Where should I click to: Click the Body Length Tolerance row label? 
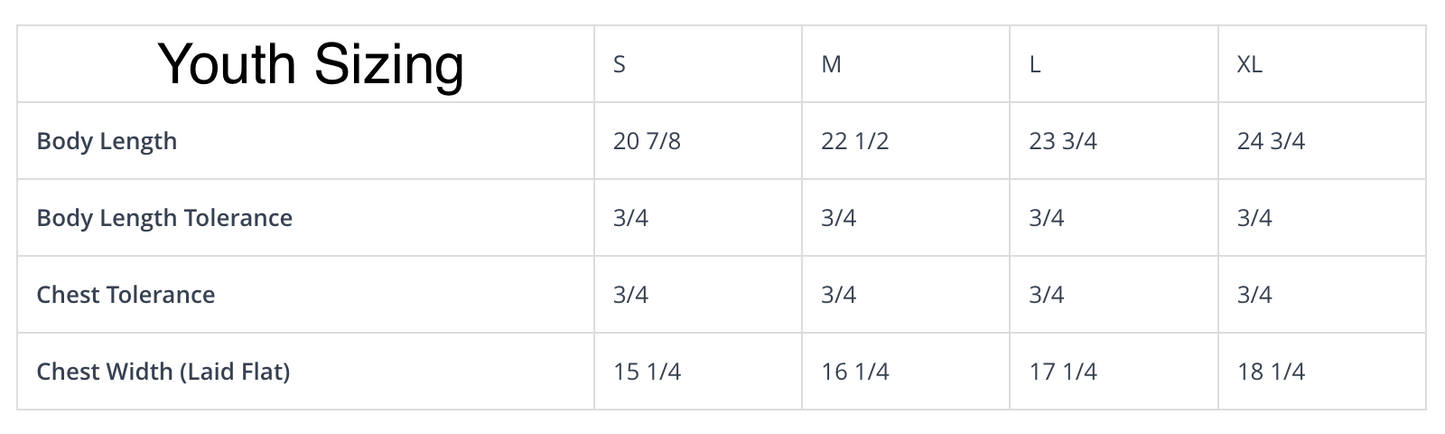point(165,218)
